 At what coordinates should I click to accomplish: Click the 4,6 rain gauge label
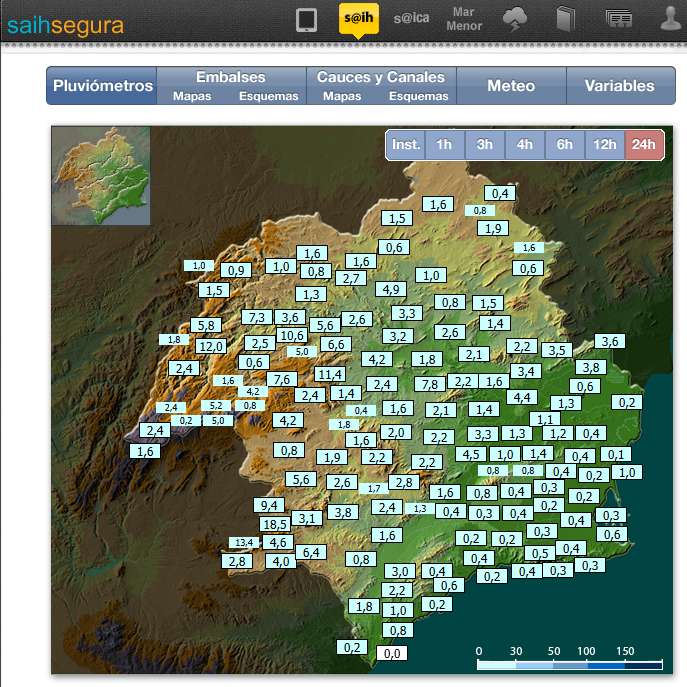[278, 542]
